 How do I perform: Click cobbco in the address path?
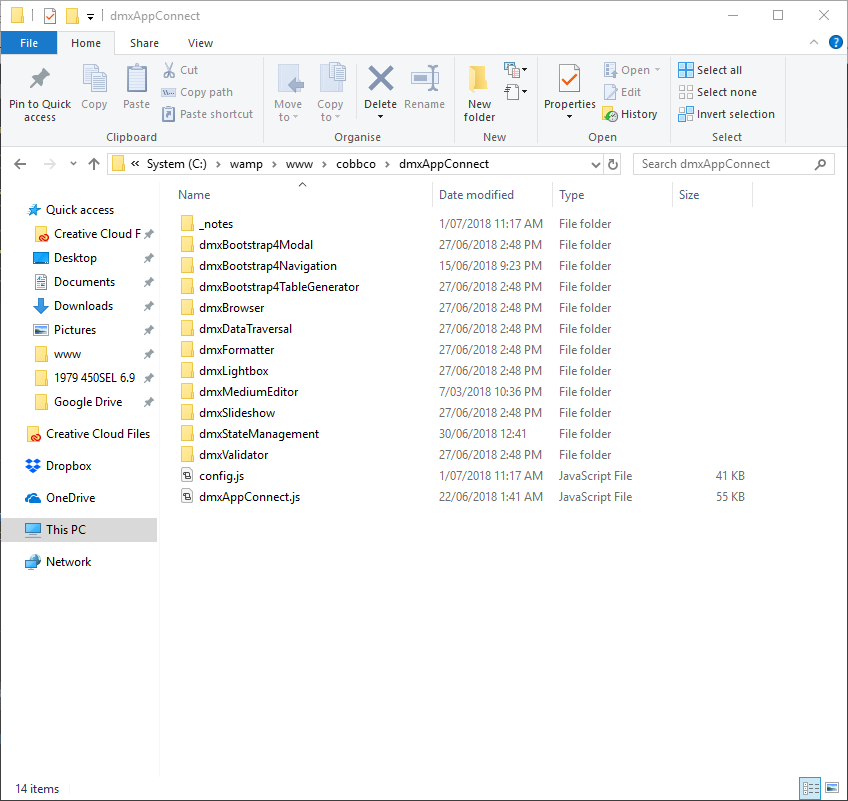click(356, 164)
